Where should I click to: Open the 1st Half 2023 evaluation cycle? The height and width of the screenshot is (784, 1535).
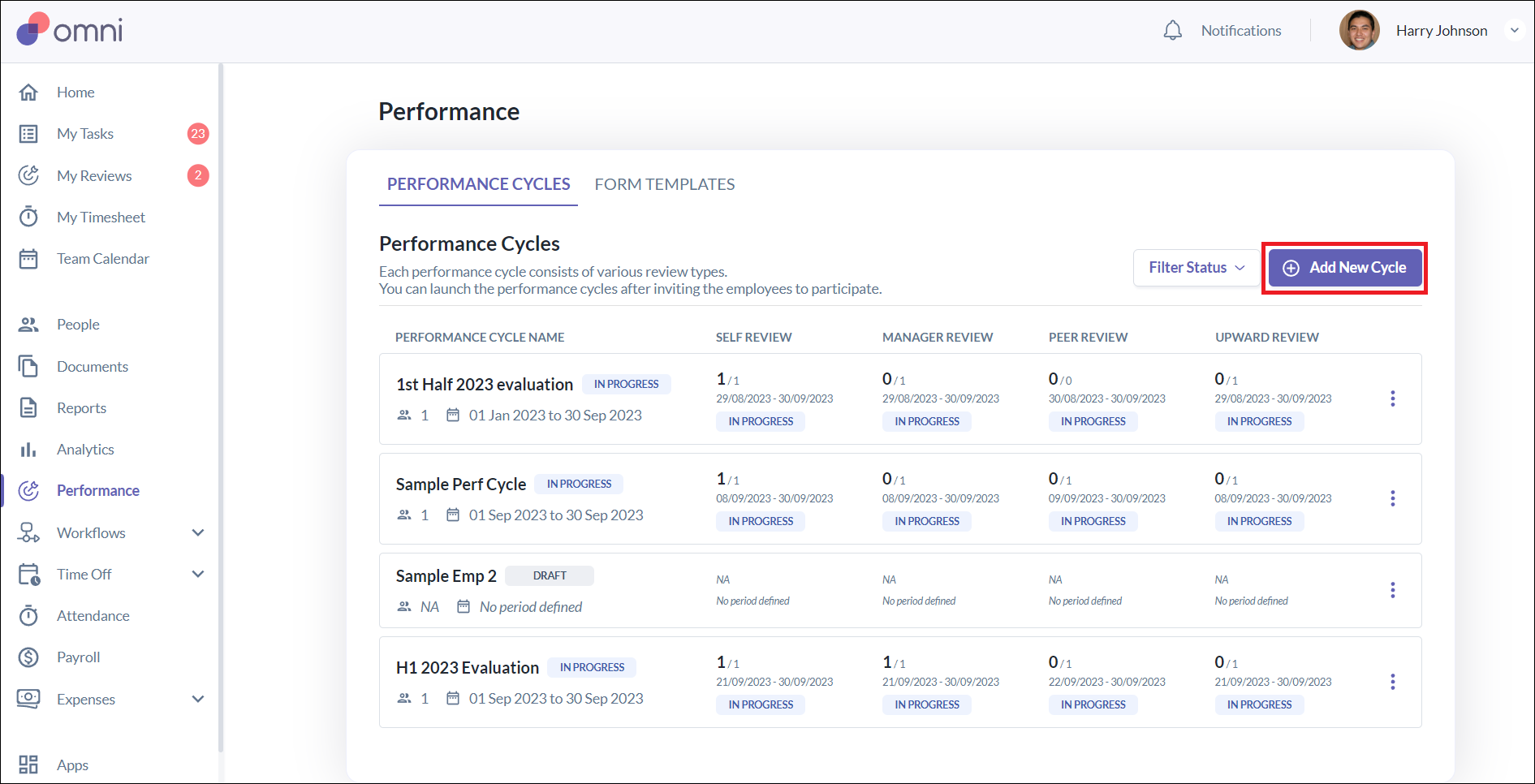click(x=485, y=385)
